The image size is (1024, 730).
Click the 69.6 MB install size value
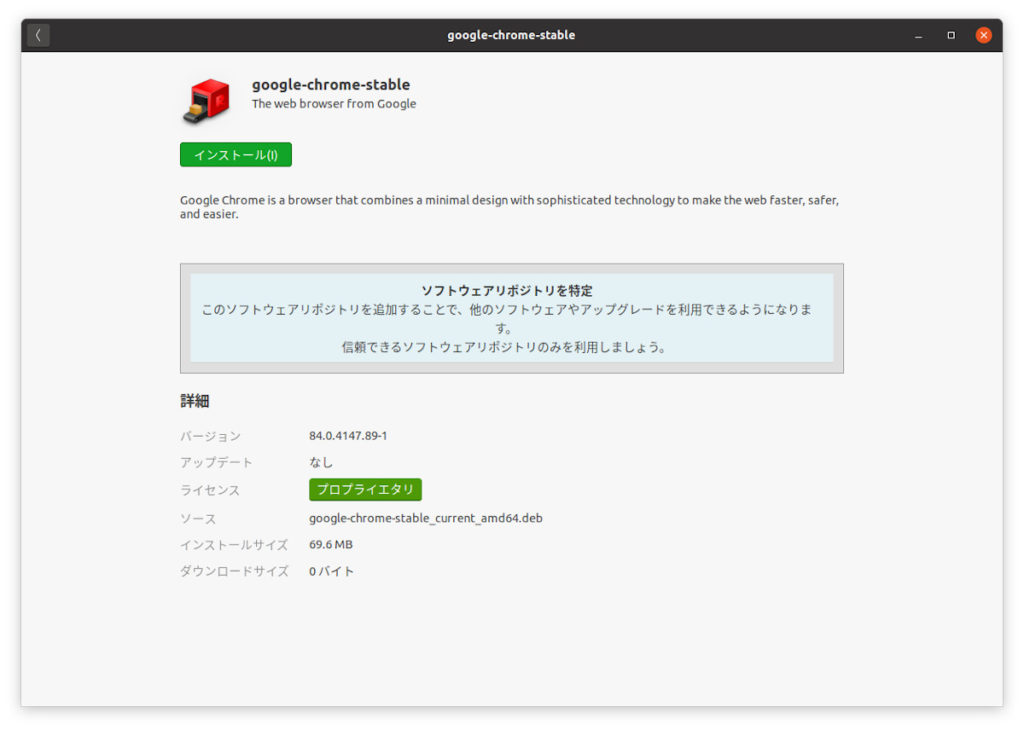330,545
